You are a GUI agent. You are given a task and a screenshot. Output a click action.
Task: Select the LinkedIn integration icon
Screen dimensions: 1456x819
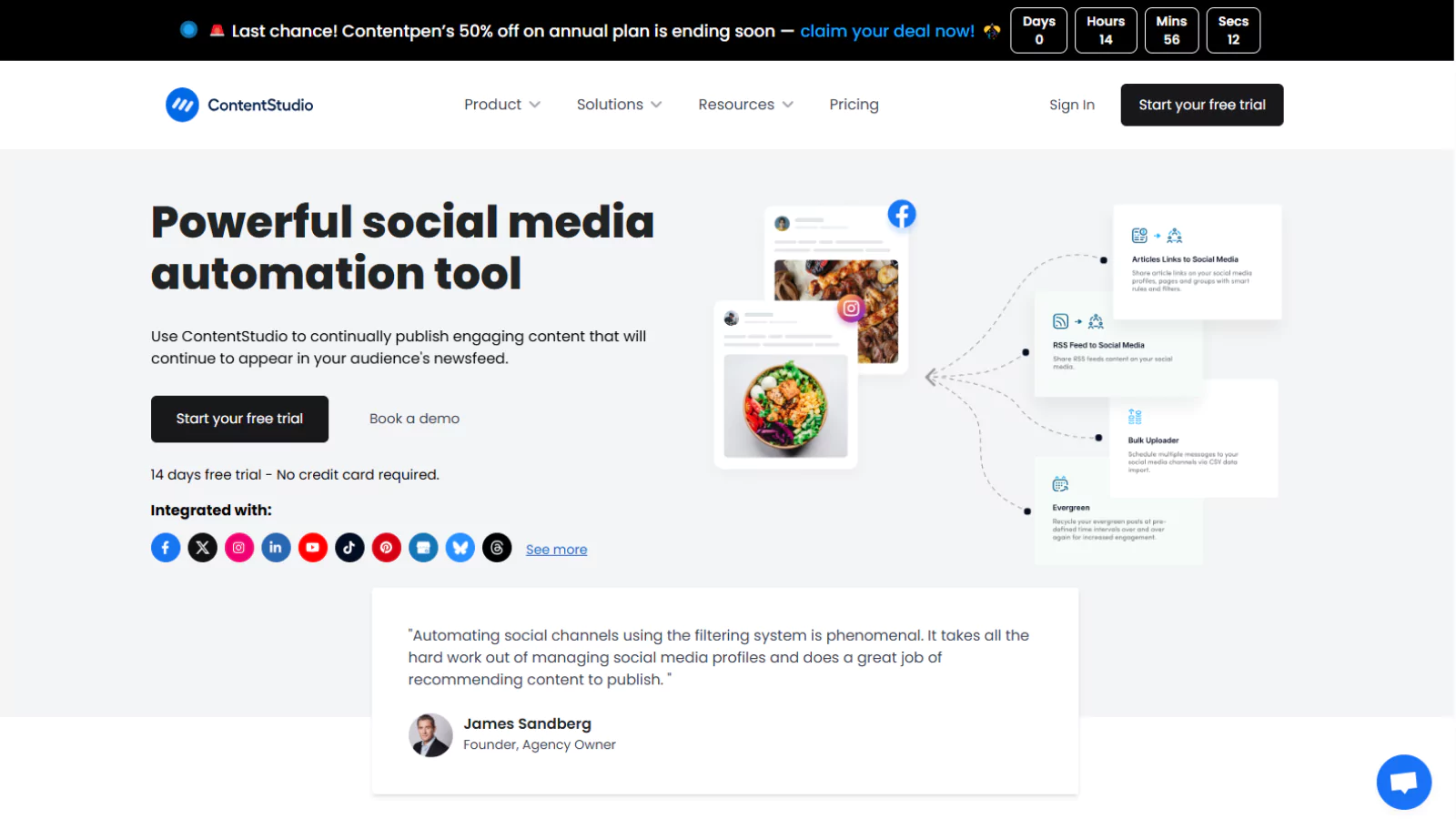276,548
